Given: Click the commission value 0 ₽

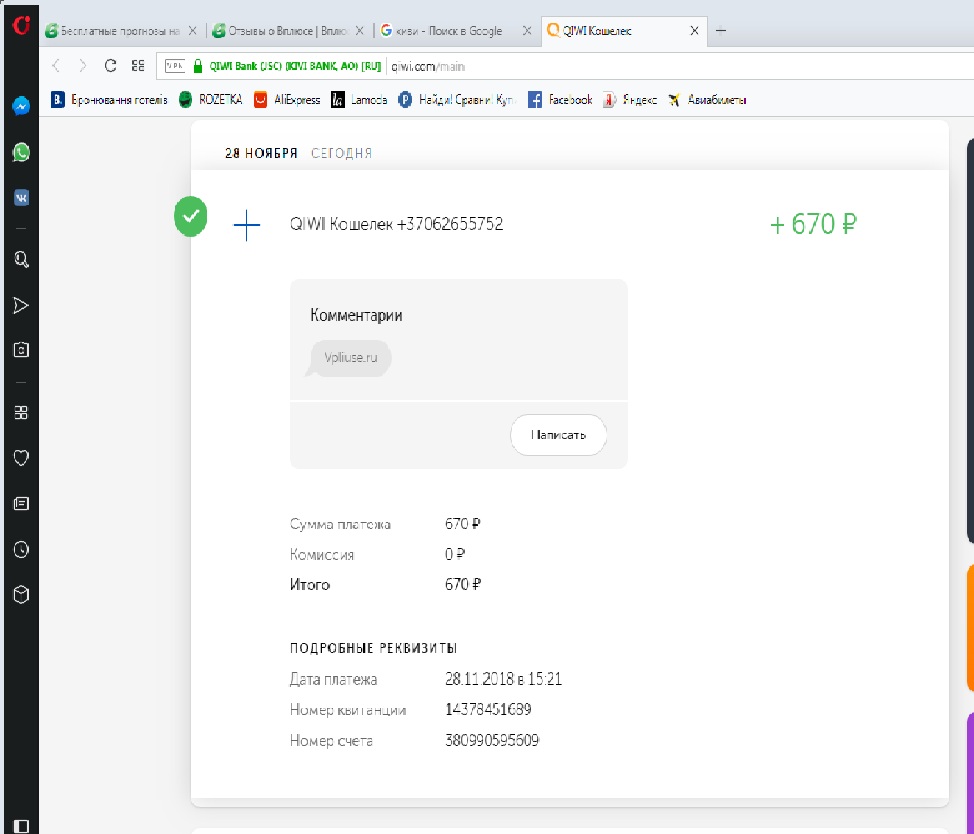Looking at the screenshot, I should coord(455,554).
